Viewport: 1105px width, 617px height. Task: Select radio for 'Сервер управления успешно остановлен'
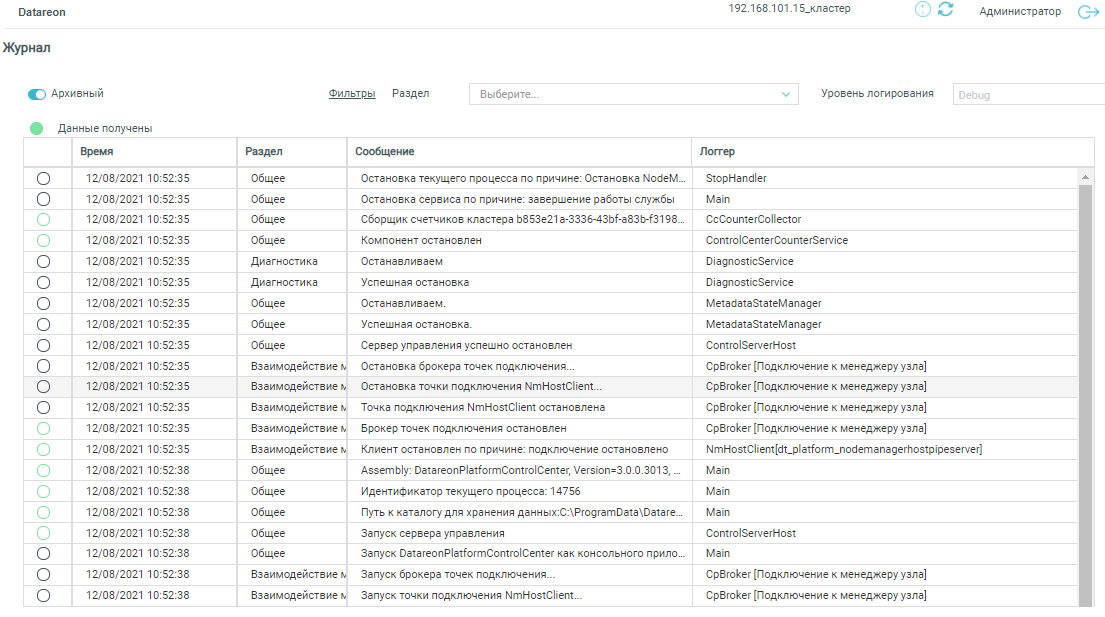(x=43, y=345)
